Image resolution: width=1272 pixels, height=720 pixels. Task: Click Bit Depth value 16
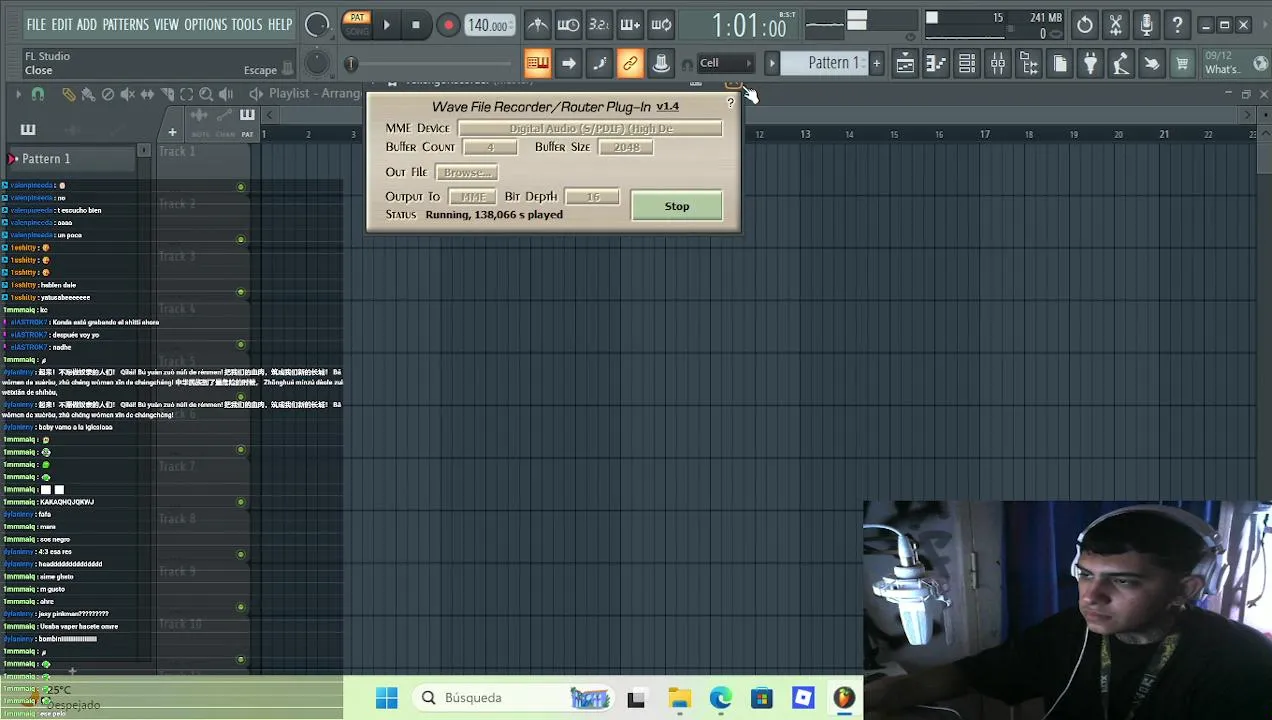pos(592,197)
